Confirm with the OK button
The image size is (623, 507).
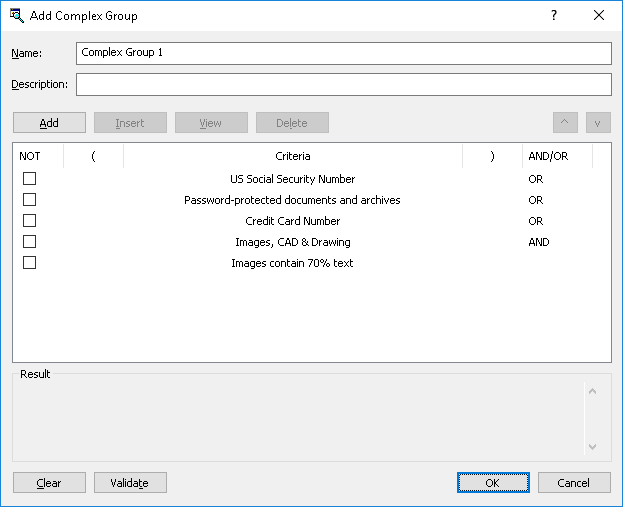pyautogui.click(x=492, y=483)
